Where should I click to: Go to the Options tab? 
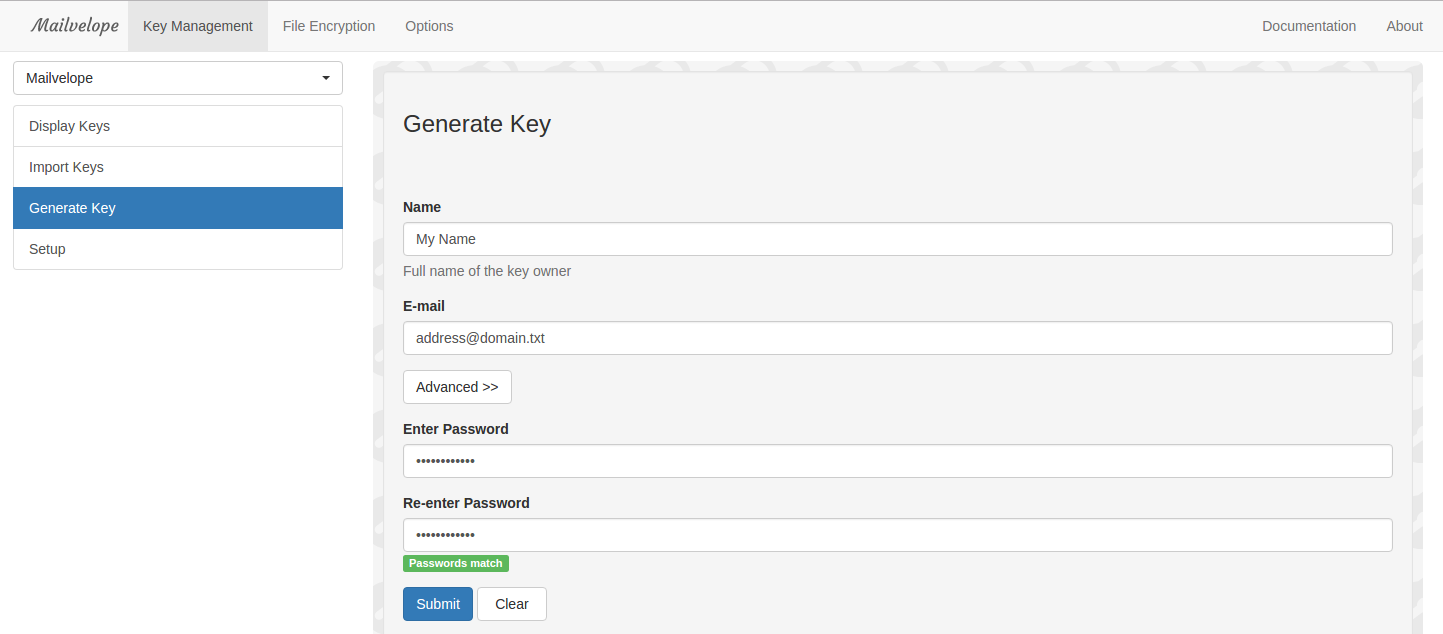point(429,26)
